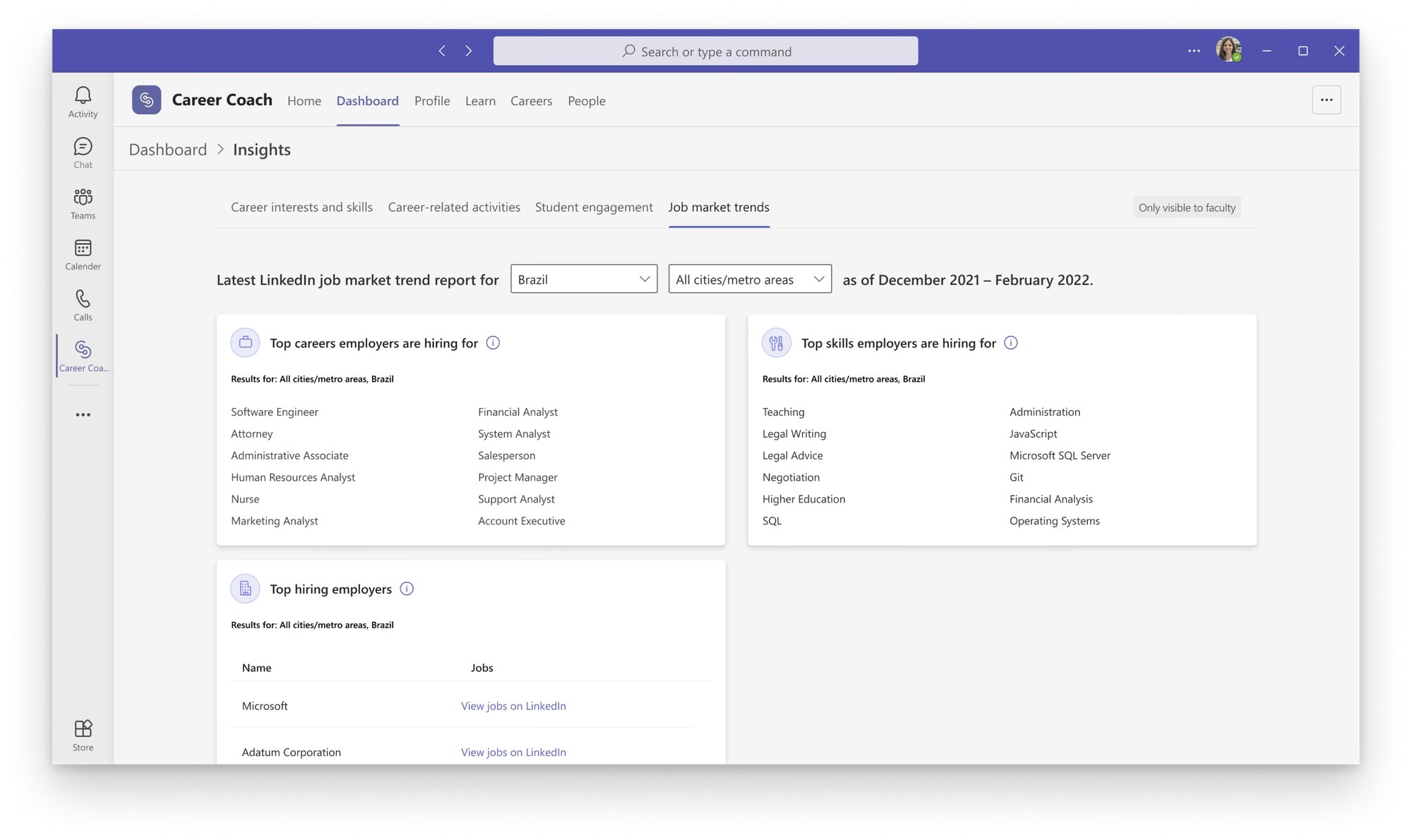Click the Dashboard breadcrumb link
The height and width of the screenshot is (840, 1412).
pos(168,149)
